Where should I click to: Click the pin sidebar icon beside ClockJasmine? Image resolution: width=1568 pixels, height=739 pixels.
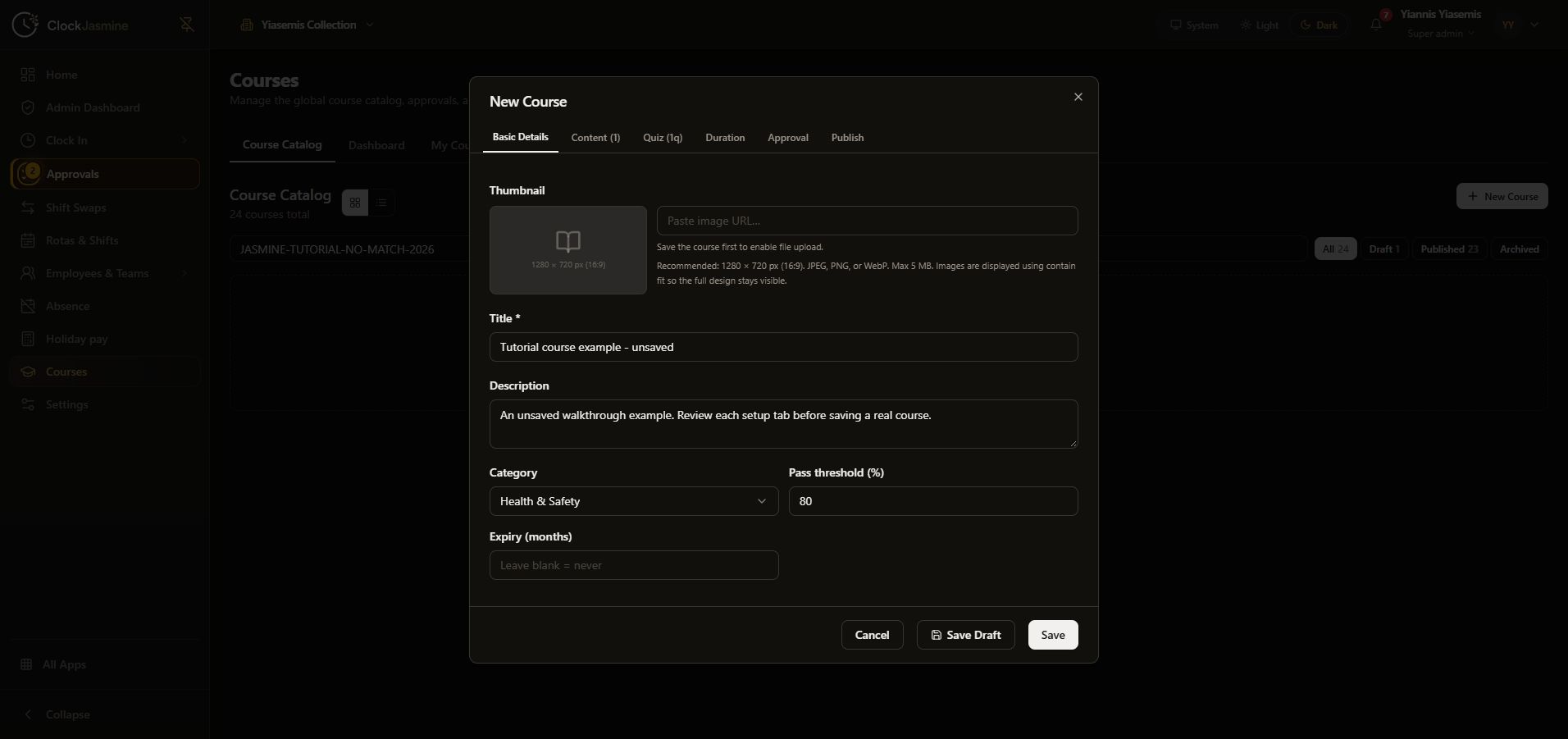187,25
